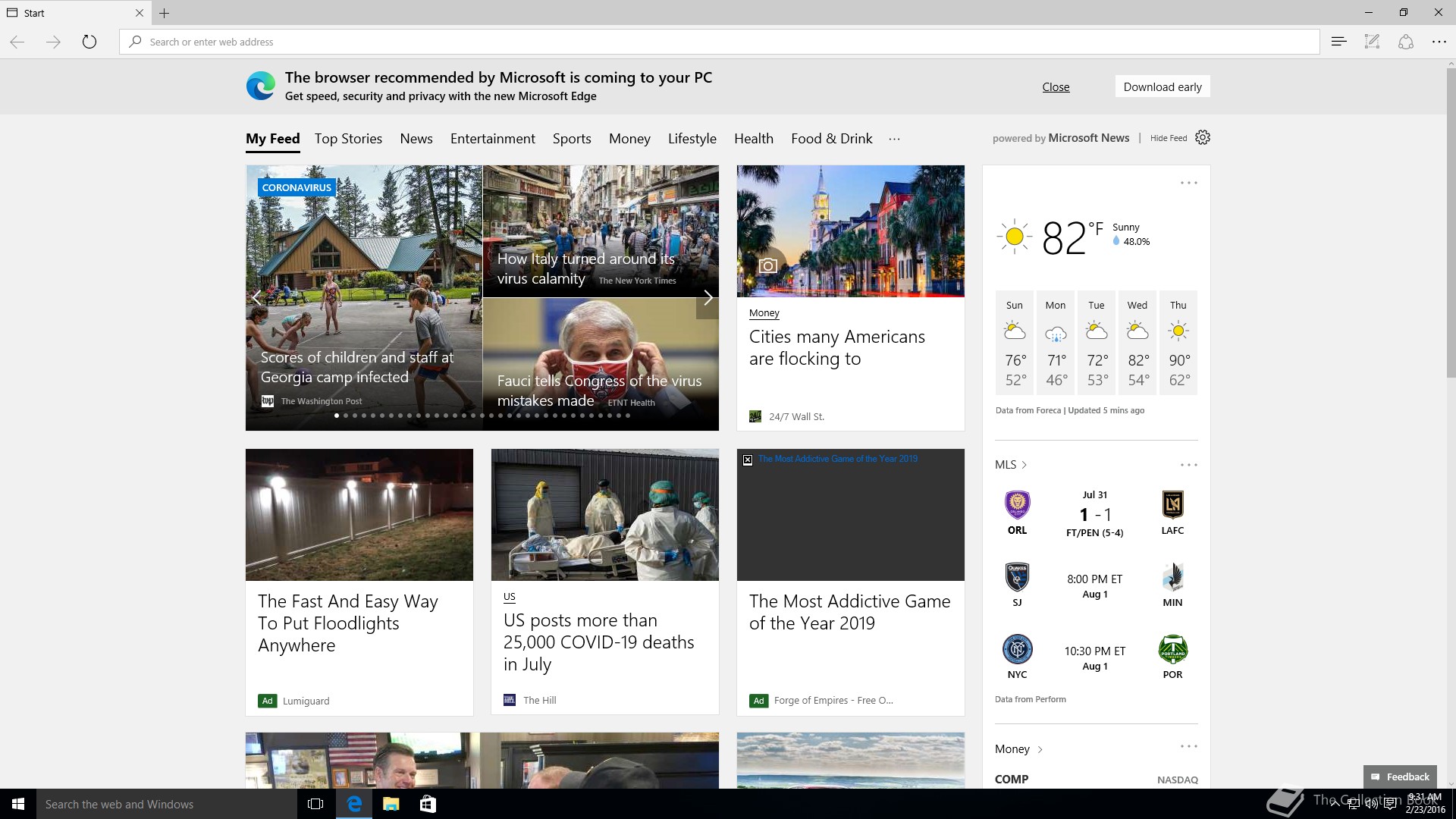This screenshot has width=1456, height=819.
Task: Open Cities many Americans flocking article
Action: point(851,298)
